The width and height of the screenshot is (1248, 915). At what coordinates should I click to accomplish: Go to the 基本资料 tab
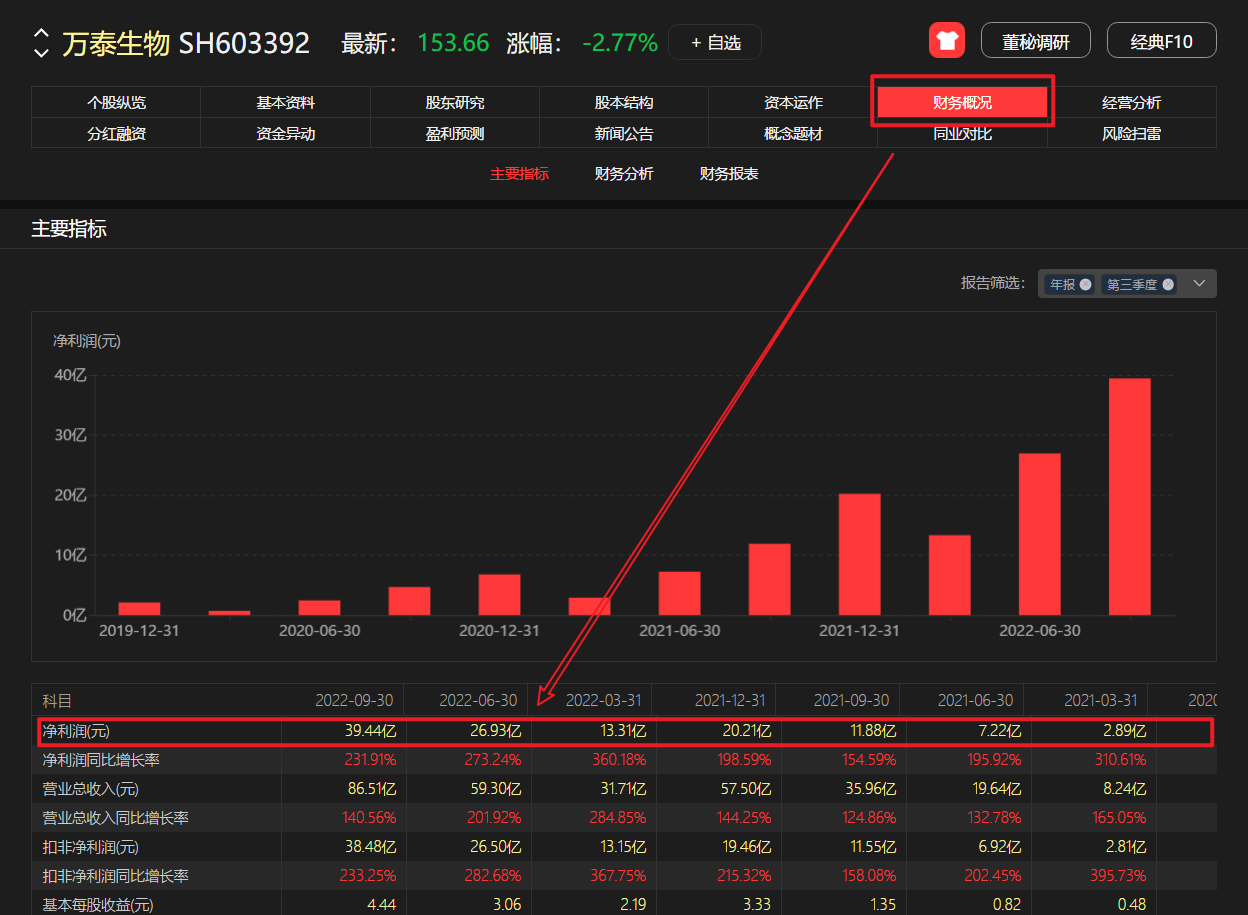tap(285, 102)
